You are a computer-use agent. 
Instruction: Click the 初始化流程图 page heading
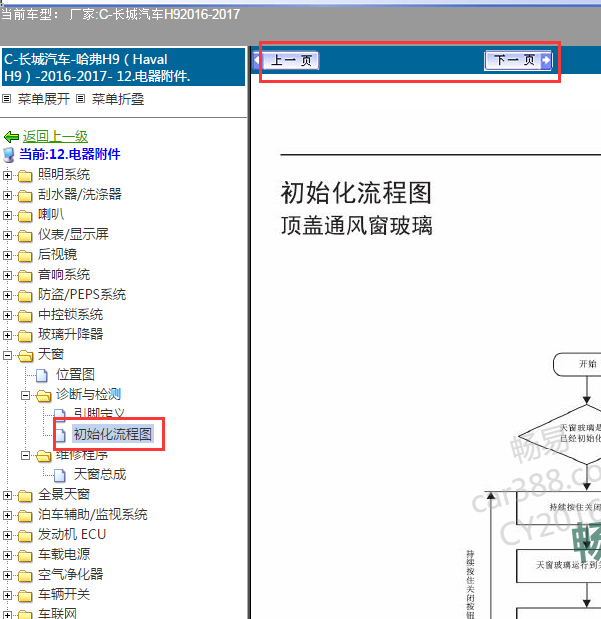coord(356,193)
